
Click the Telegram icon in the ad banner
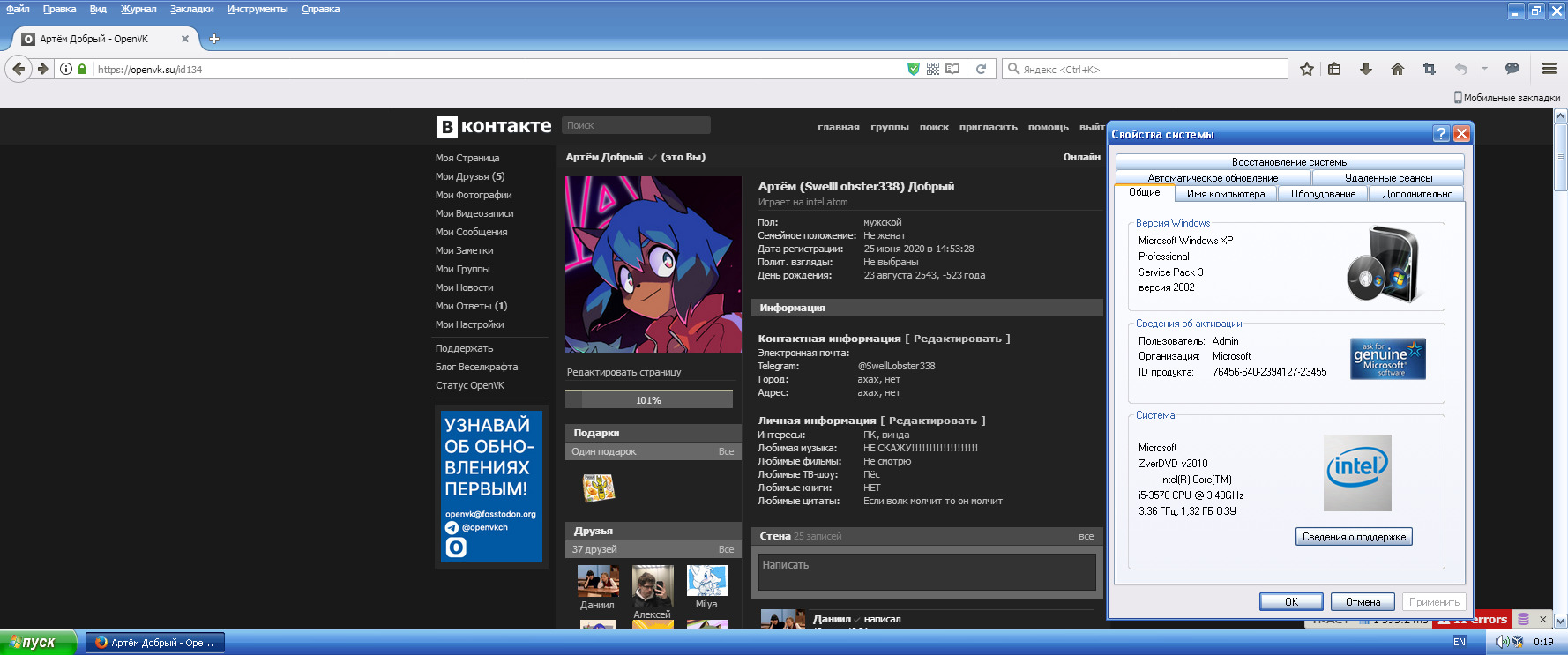pyautogui.click(x=452, y=527)
